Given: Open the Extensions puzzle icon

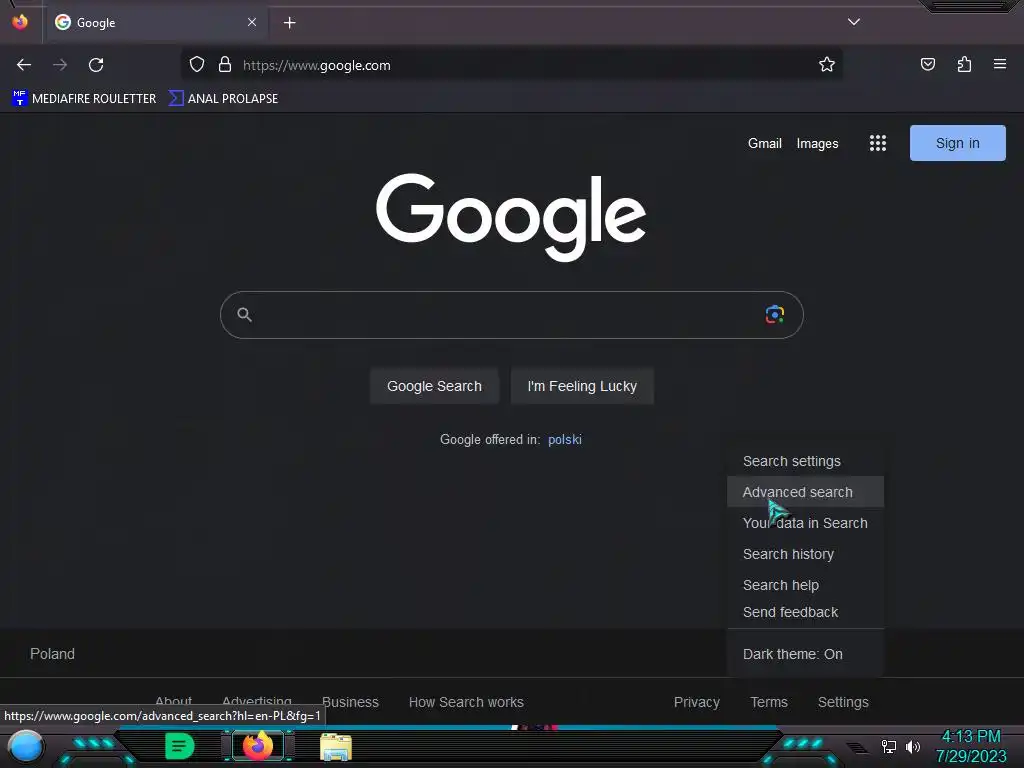Looking at the screenshot, I should point(964,64).
